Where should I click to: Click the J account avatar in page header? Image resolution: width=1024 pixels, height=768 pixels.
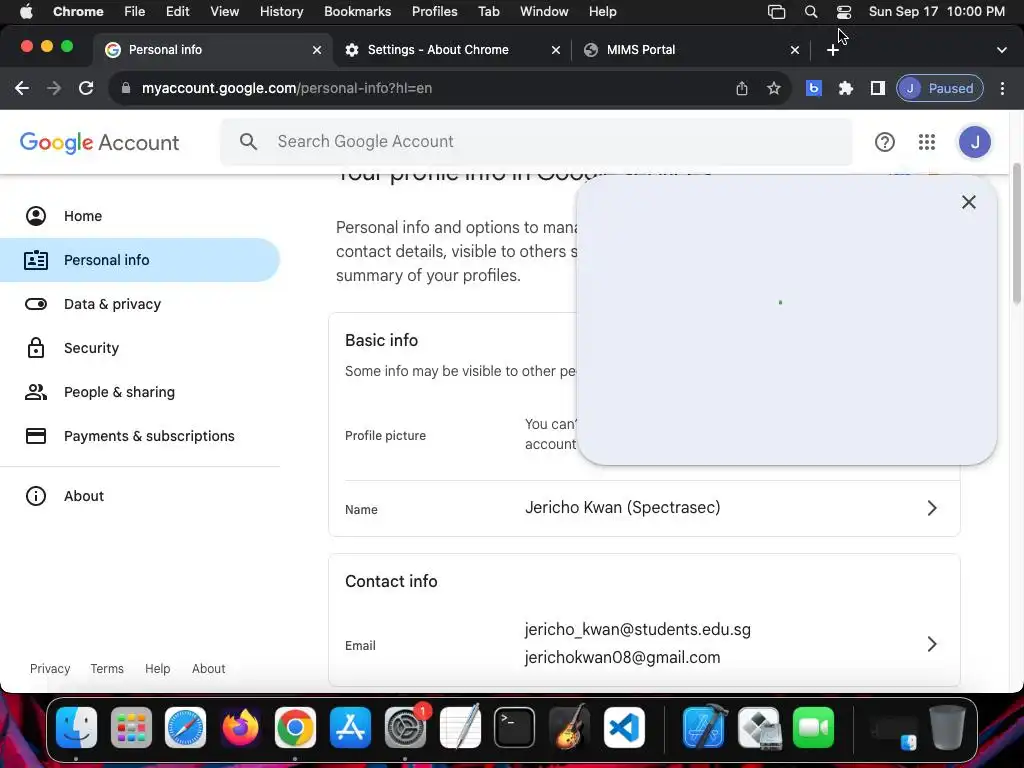click(975, 142)
